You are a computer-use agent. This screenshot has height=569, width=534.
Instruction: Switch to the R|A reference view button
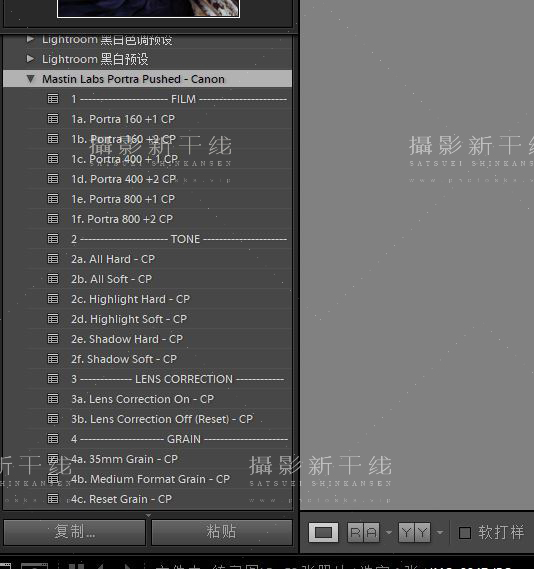(363, 532)
